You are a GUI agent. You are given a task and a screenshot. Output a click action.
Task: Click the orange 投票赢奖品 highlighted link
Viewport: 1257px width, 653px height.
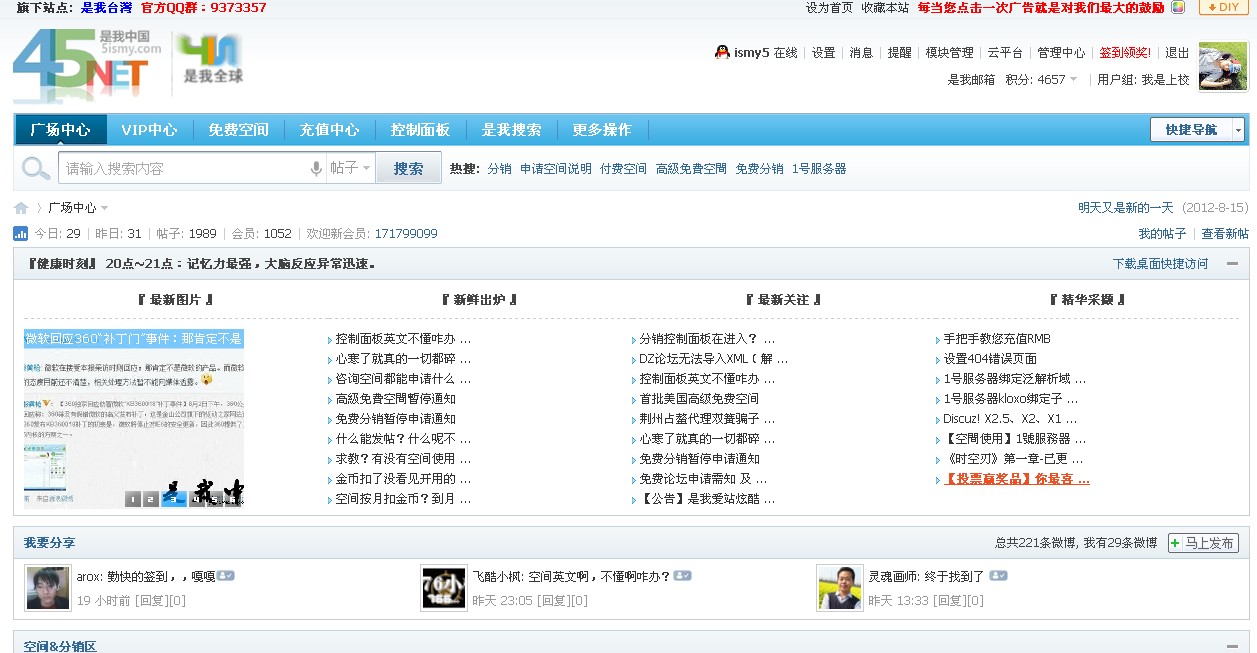pos(1016,479)
